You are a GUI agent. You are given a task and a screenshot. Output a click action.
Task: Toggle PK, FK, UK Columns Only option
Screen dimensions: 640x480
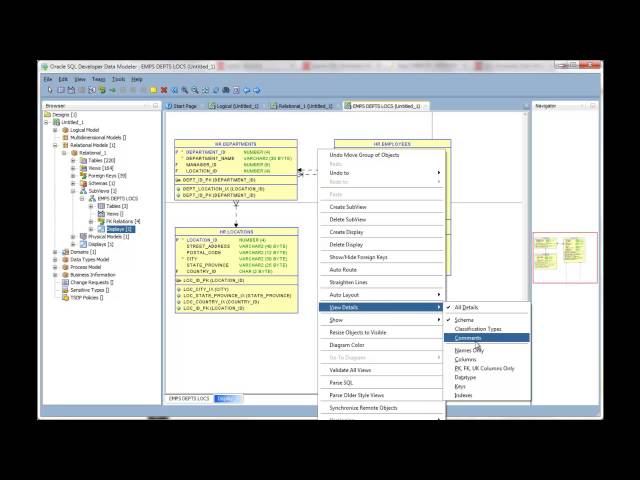point(487,369)
